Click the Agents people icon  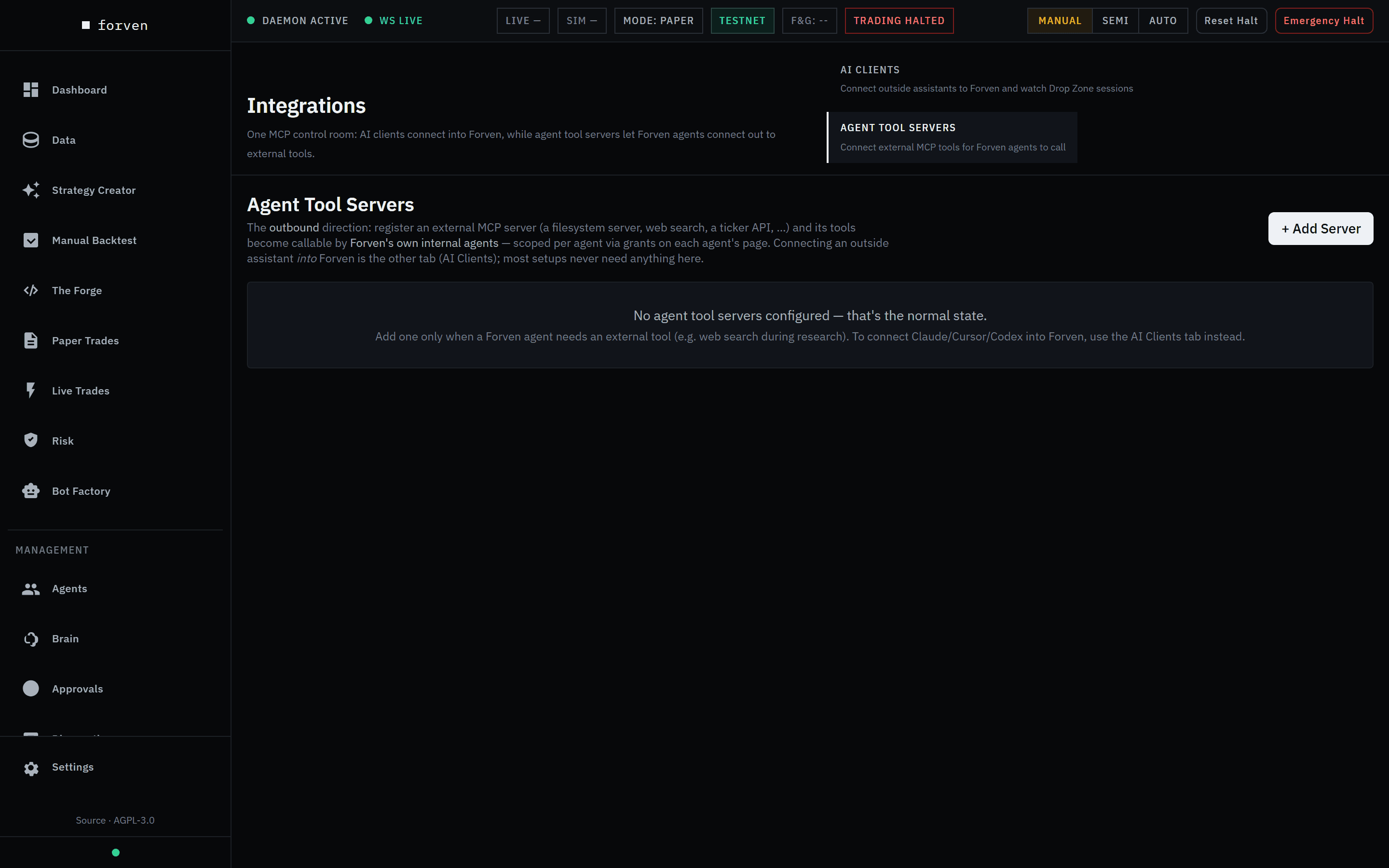pyautogui.click(x=31, y=588)
